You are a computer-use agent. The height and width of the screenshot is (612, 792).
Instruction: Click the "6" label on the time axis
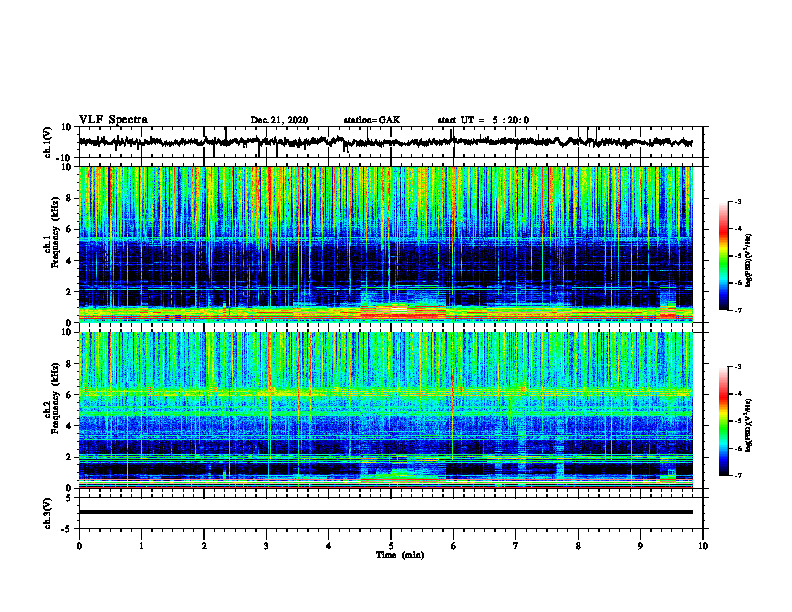click(x=454, y=546)
